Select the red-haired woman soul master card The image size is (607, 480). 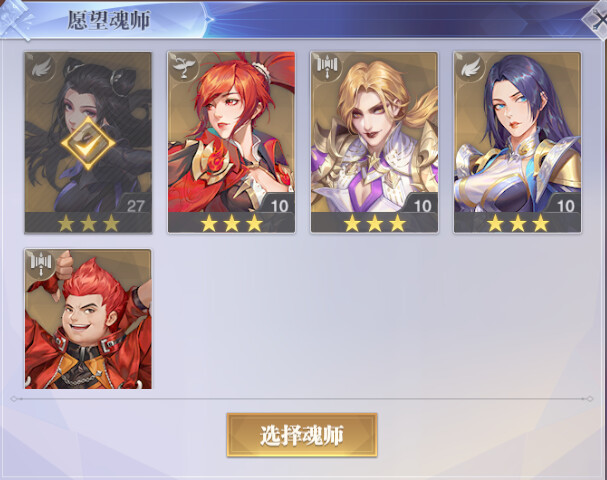tap(231, 142)
